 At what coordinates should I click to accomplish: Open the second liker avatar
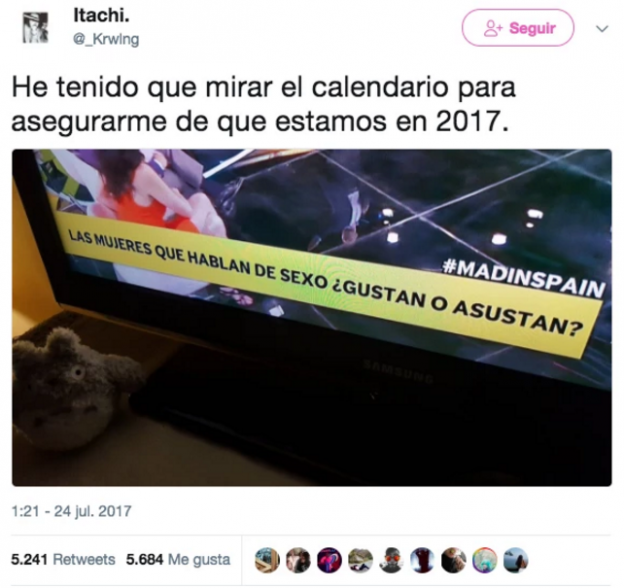point(298,560)
